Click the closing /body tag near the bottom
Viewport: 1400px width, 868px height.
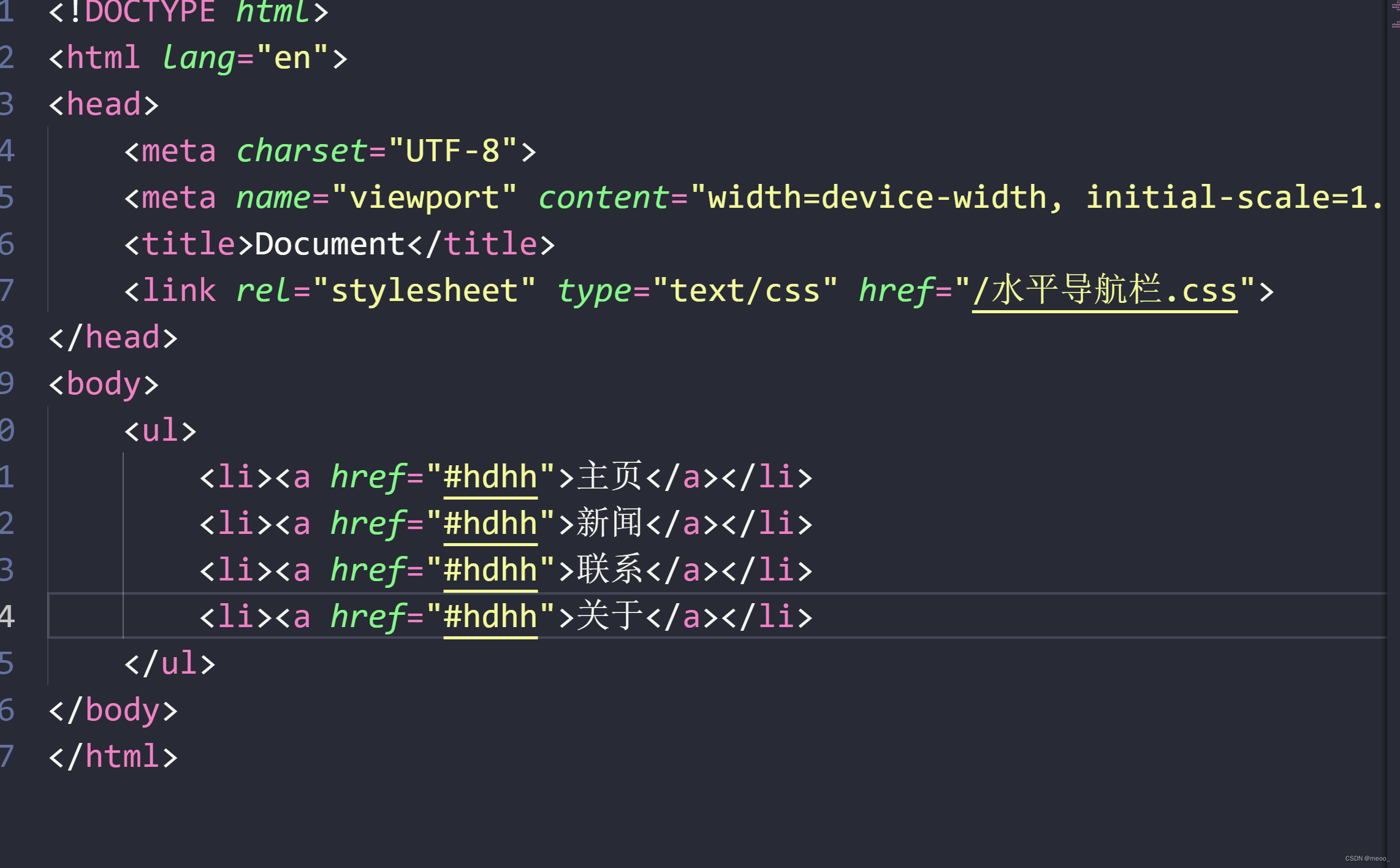point(112,709)
